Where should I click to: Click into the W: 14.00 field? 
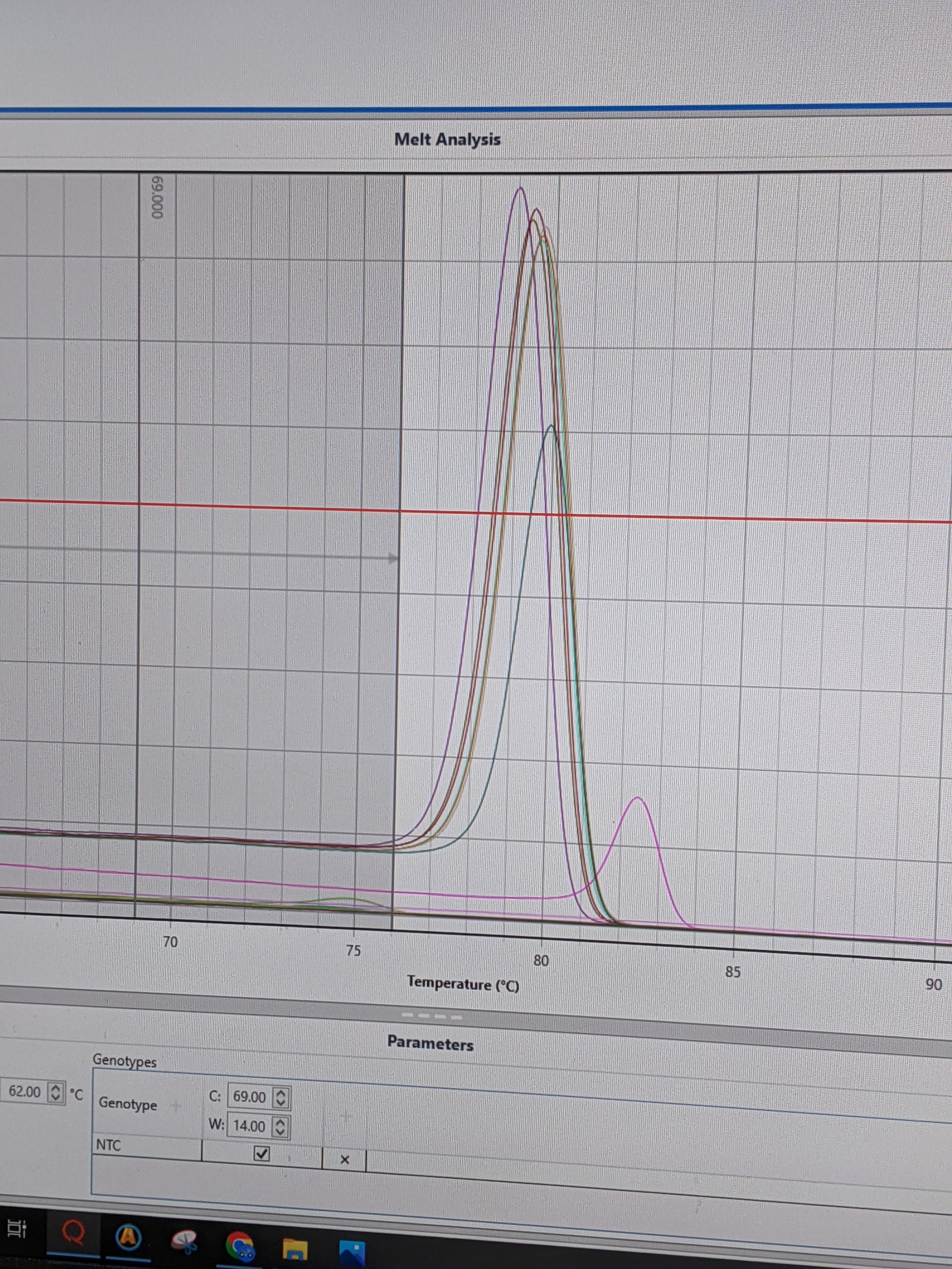point(249,1126)
